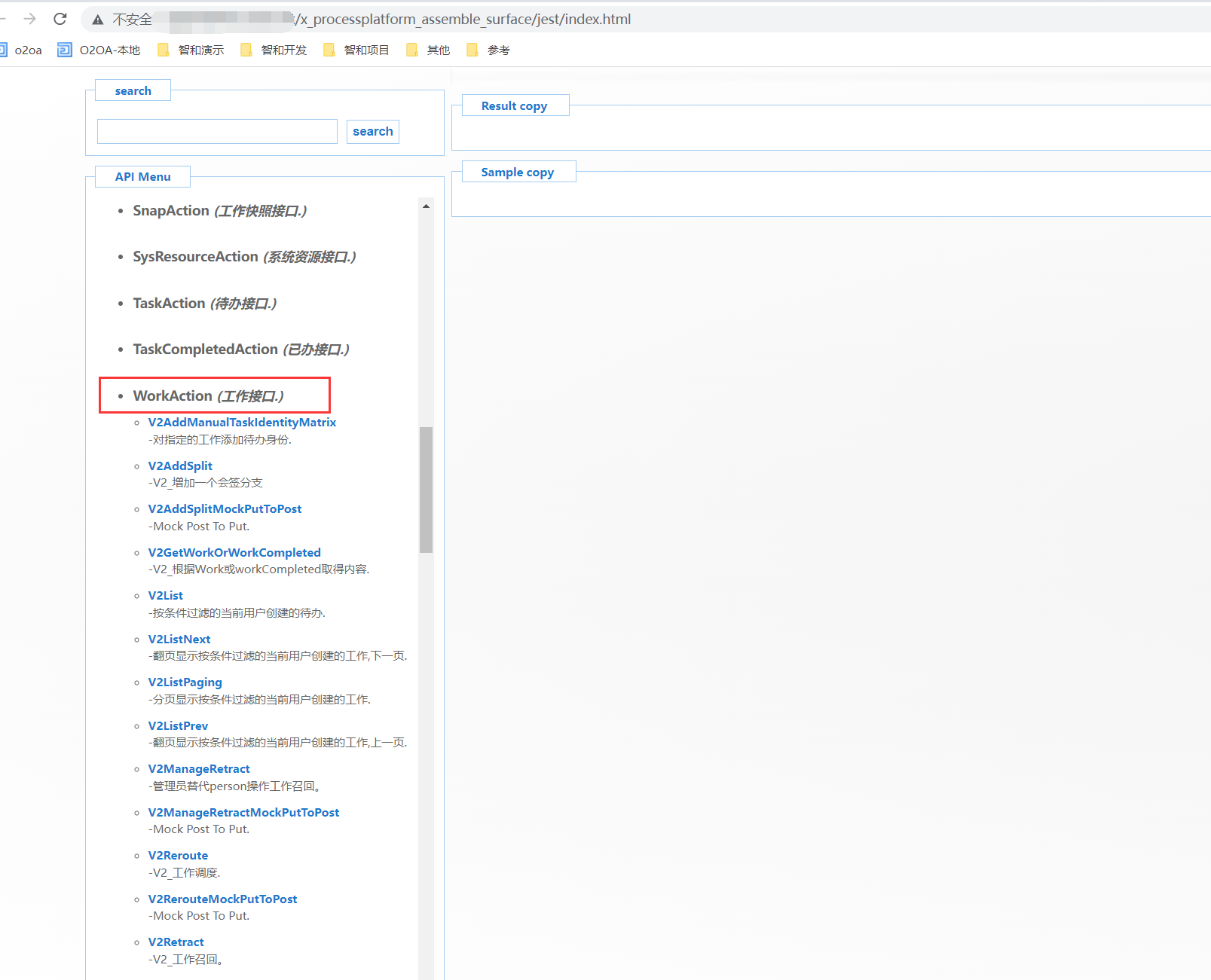The width and height of the screenshot is (1211, 980).
Task: Open the 智和项目 bookmark folder
Action: coord(356,50)
